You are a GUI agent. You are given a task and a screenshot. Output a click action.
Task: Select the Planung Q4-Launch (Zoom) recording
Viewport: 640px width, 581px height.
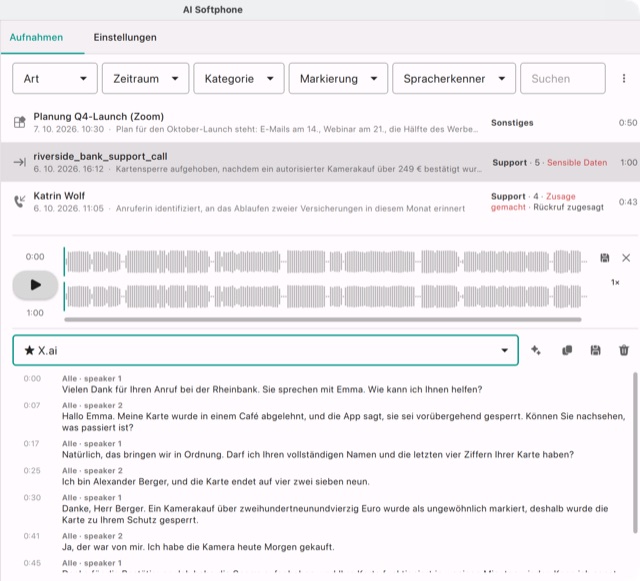click(x=320, y=122)
